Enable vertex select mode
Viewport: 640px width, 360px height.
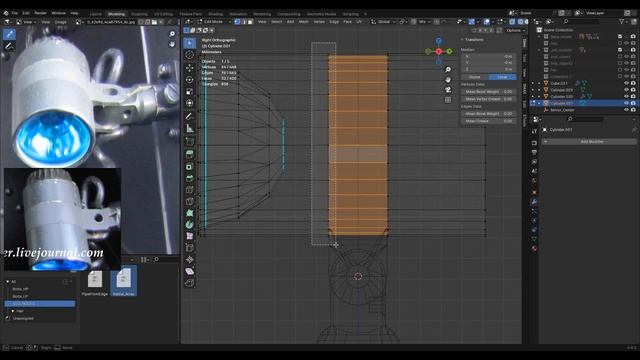click(x=238, y=22)
